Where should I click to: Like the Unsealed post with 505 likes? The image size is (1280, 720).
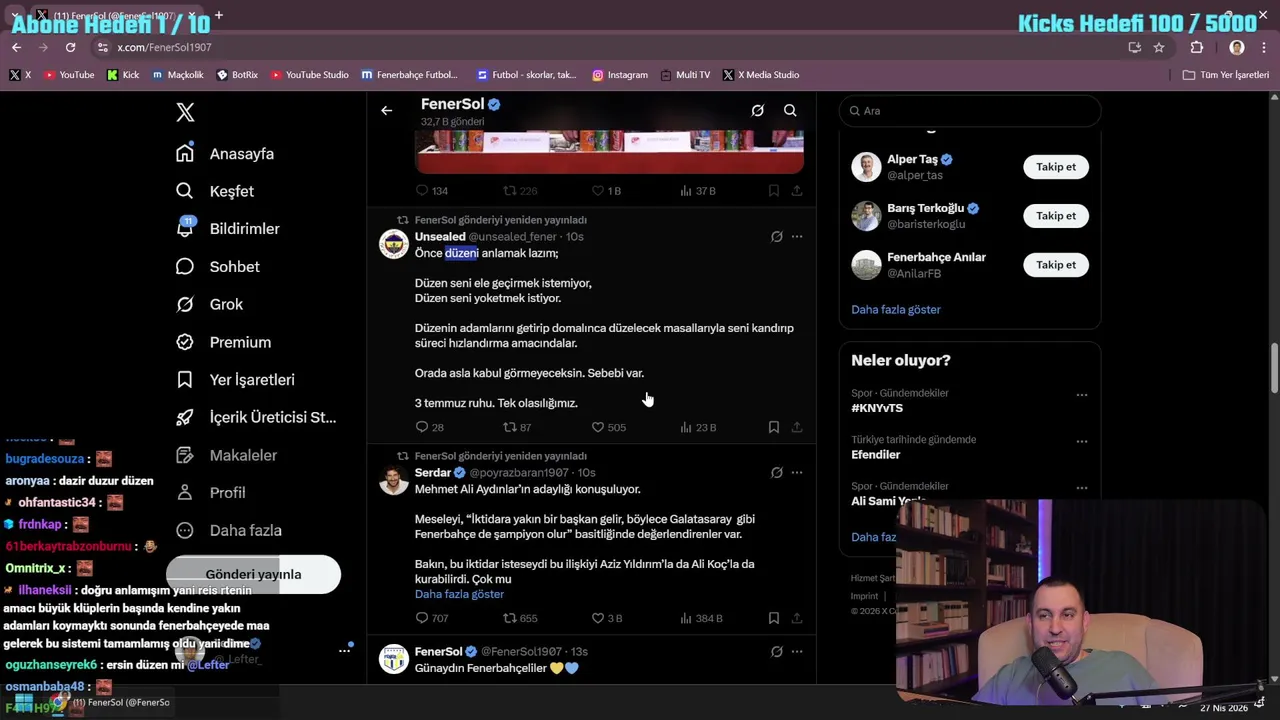(x=608, y=427)
